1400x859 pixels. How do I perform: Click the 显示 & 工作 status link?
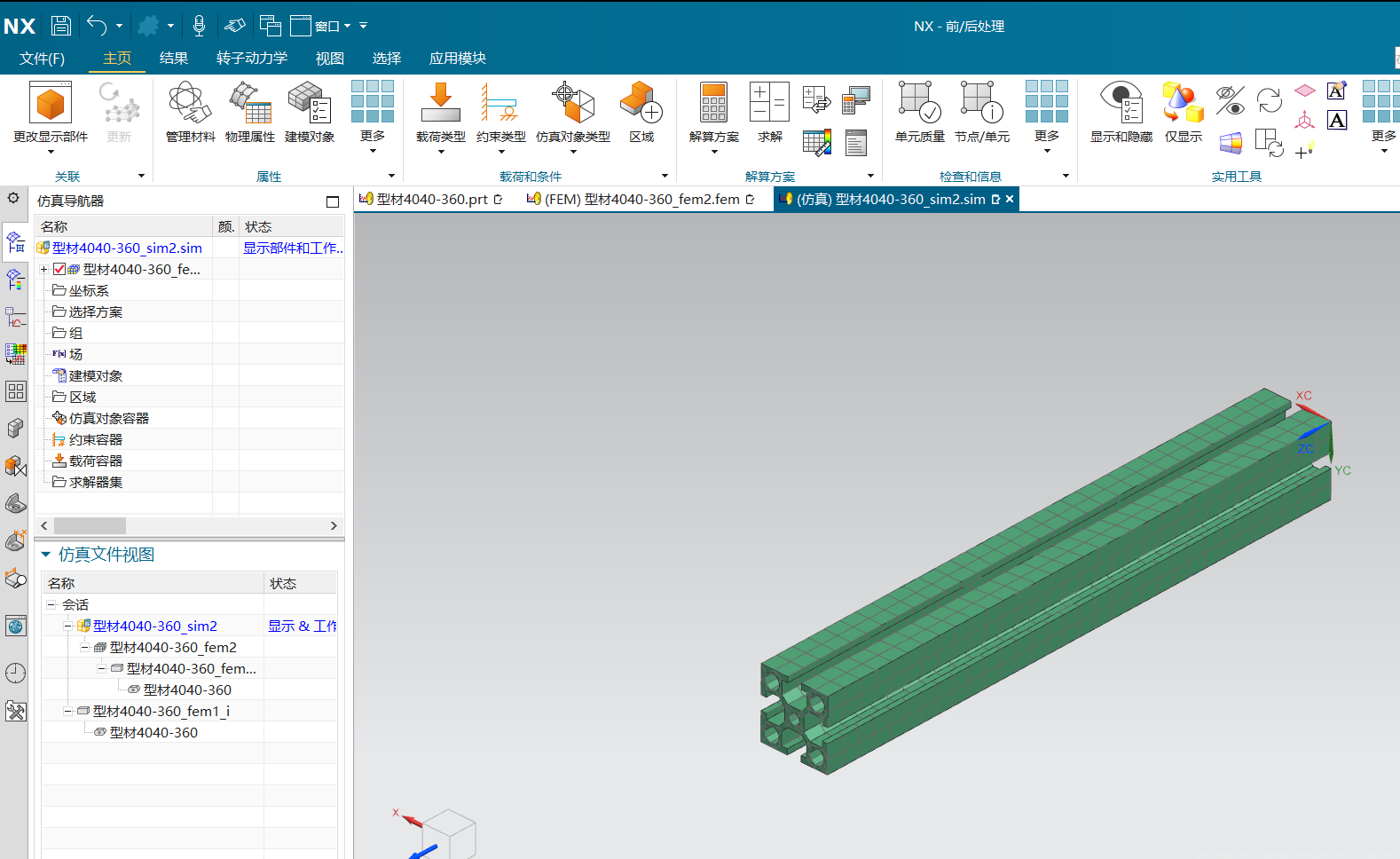(303, 626)
